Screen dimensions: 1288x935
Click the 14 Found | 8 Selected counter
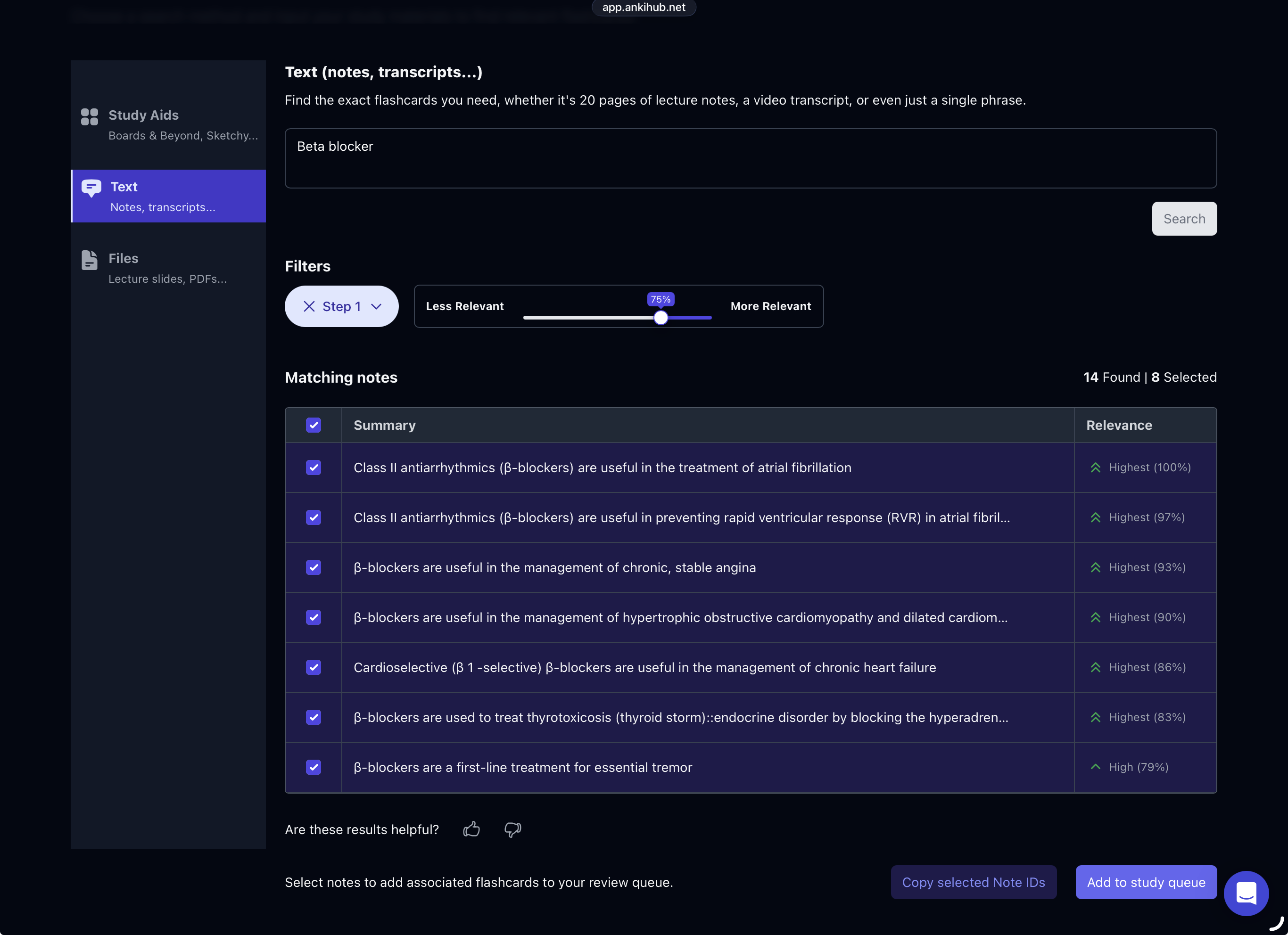1150,377
